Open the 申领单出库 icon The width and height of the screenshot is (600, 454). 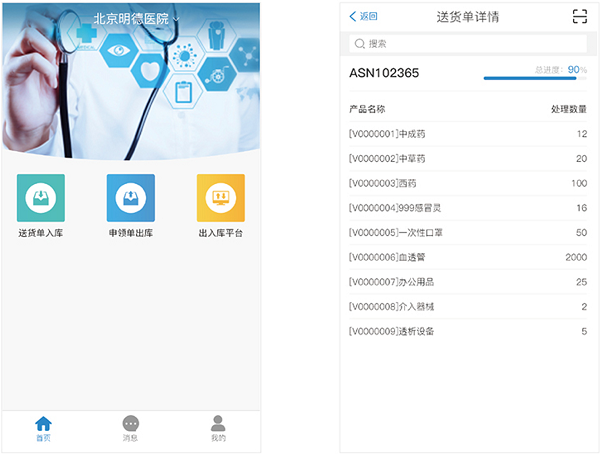pyautogui.click(x=131, y=198)
